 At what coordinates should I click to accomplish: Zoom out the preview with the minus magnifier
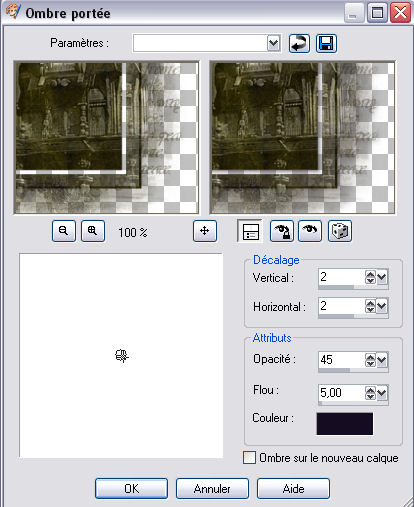tap(64, 231)
